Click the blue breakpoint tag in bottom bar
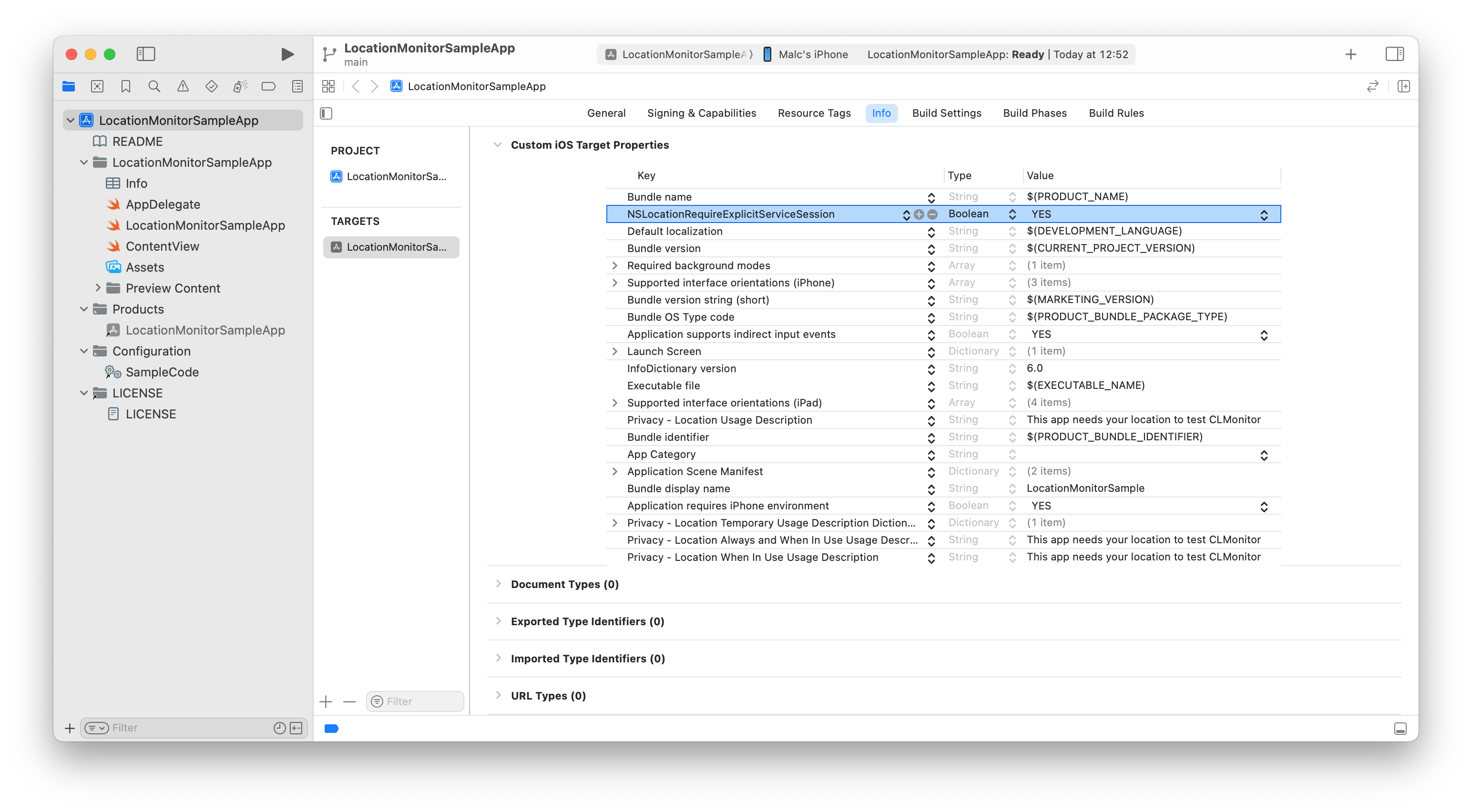This screenshot has height=812, width=1472. (331, 729)
